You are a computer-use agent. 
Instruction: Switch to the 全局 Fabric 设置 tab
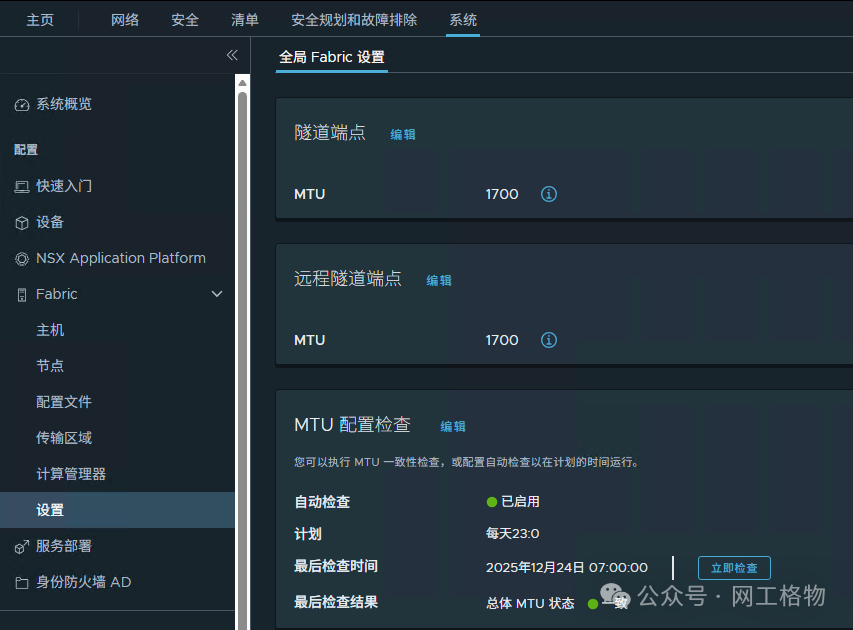331,58
